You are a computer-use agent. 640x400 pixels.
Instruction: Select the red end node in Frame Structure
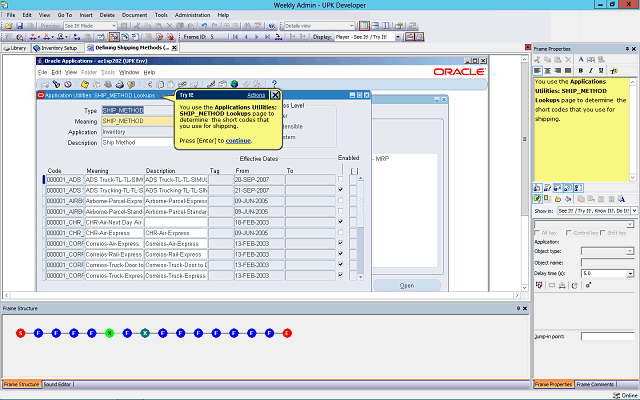287,333
